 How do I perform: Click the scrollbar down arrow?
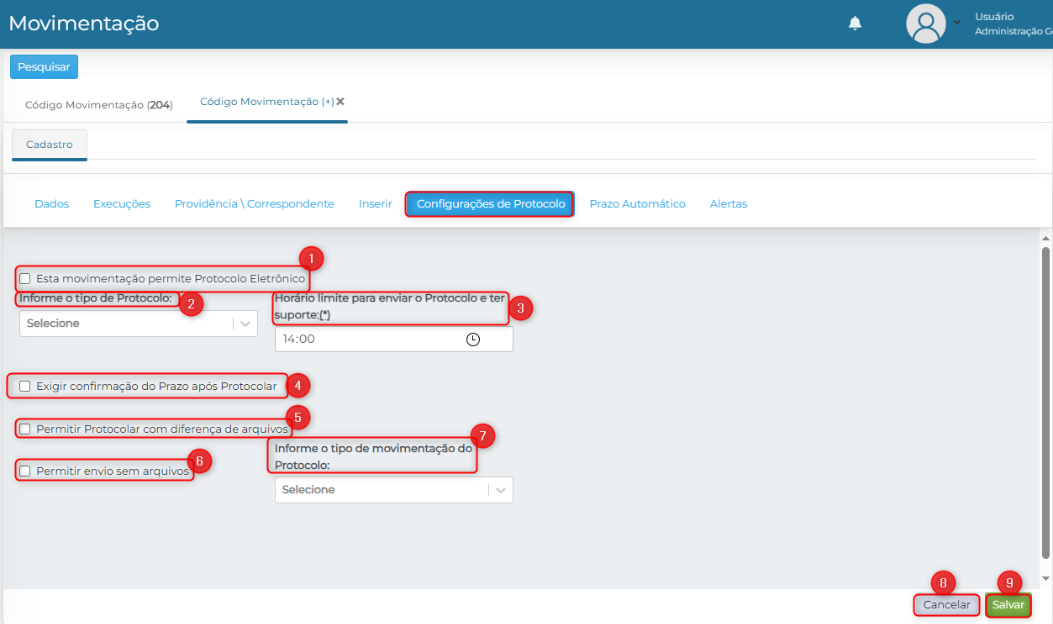1046,578
